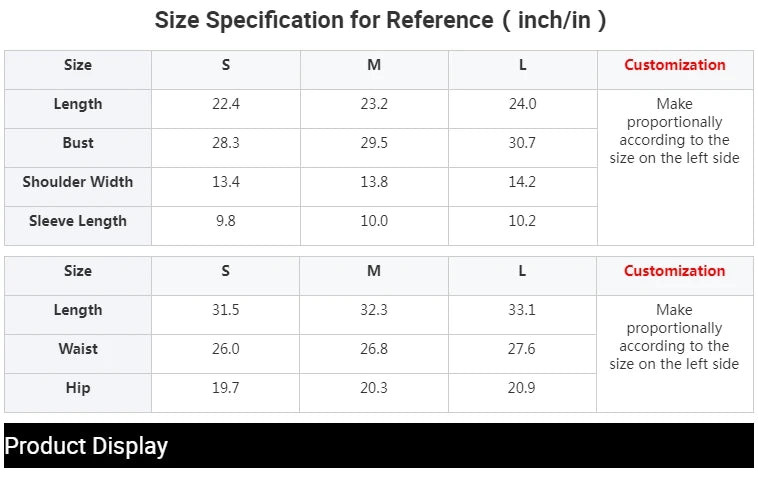
Task: Select the 13.4 shoulder width cell
Action: (226, 182)
